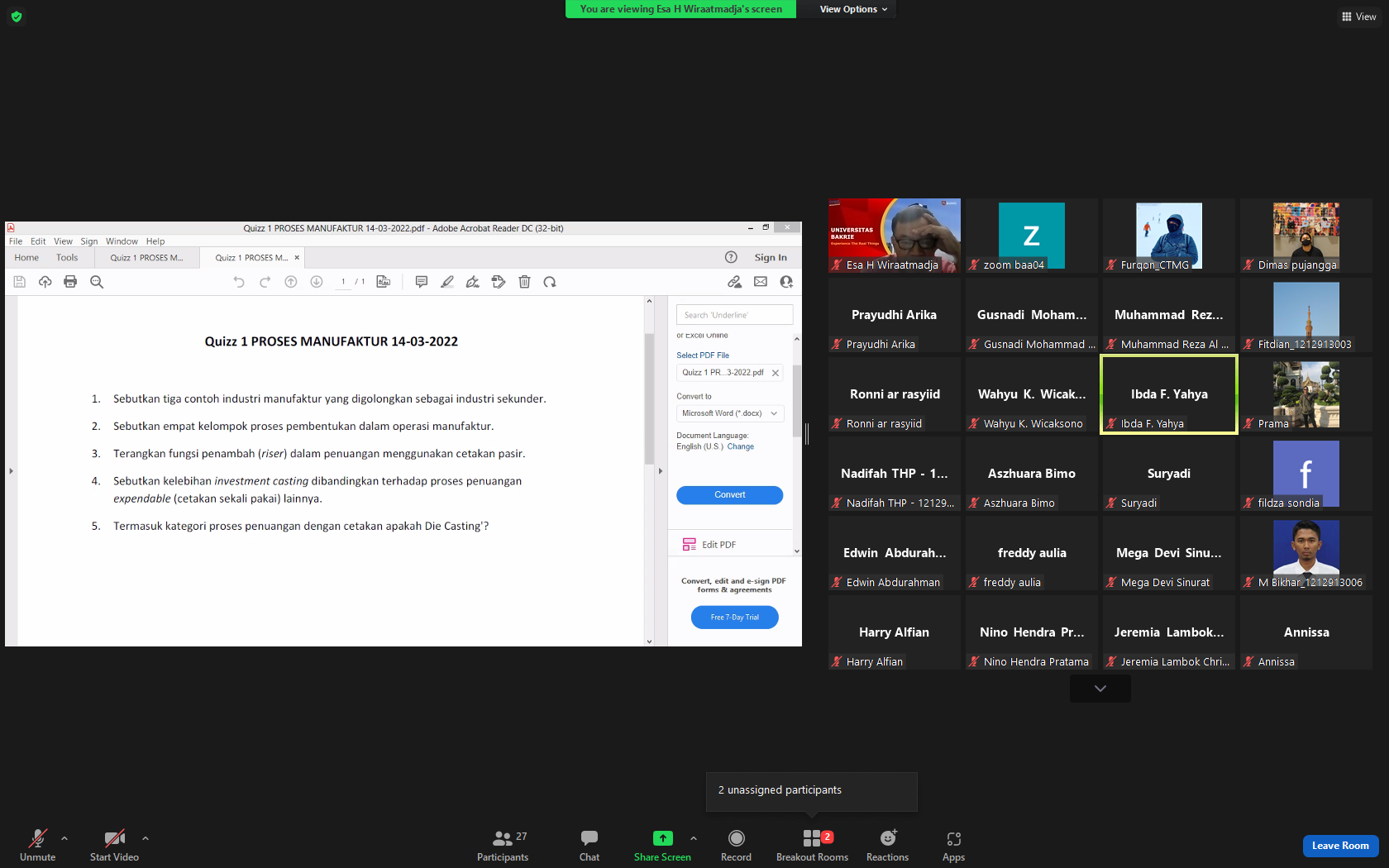Click the Change language link
1389x868 pixels.
740,446
